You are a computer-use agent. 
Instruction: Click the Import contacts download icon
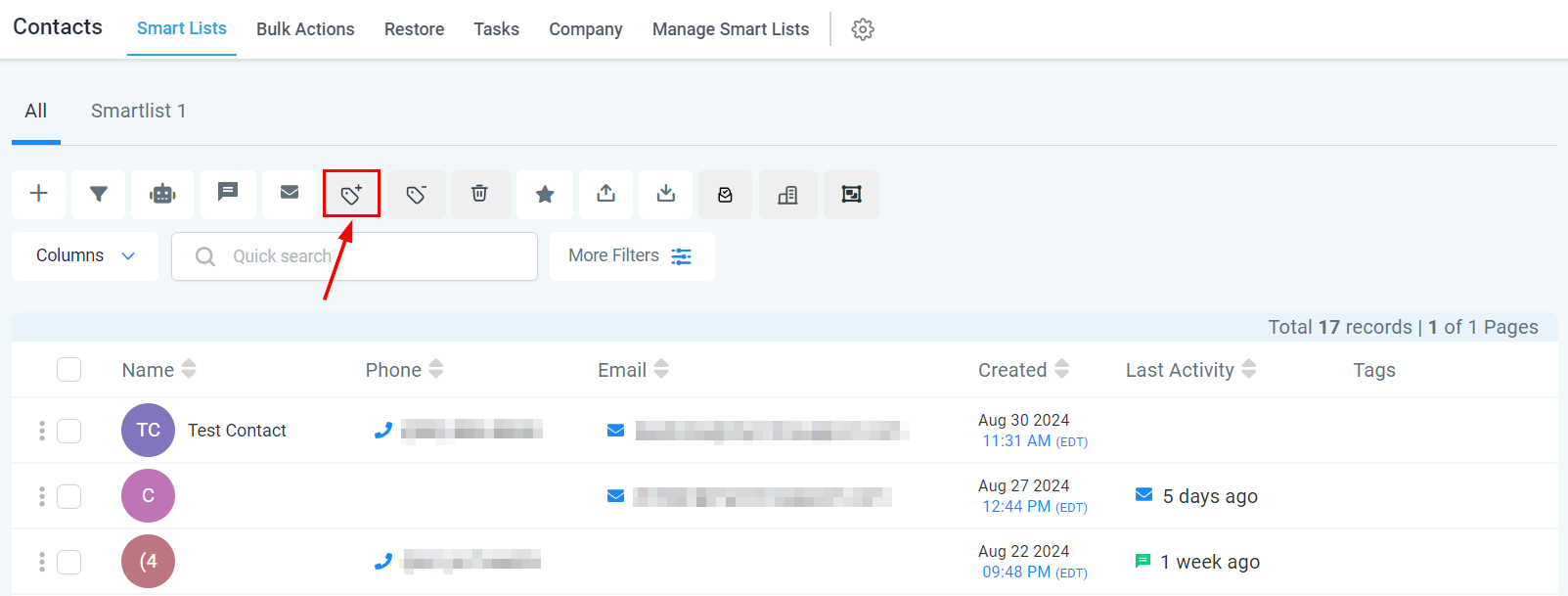pos(666,194)
